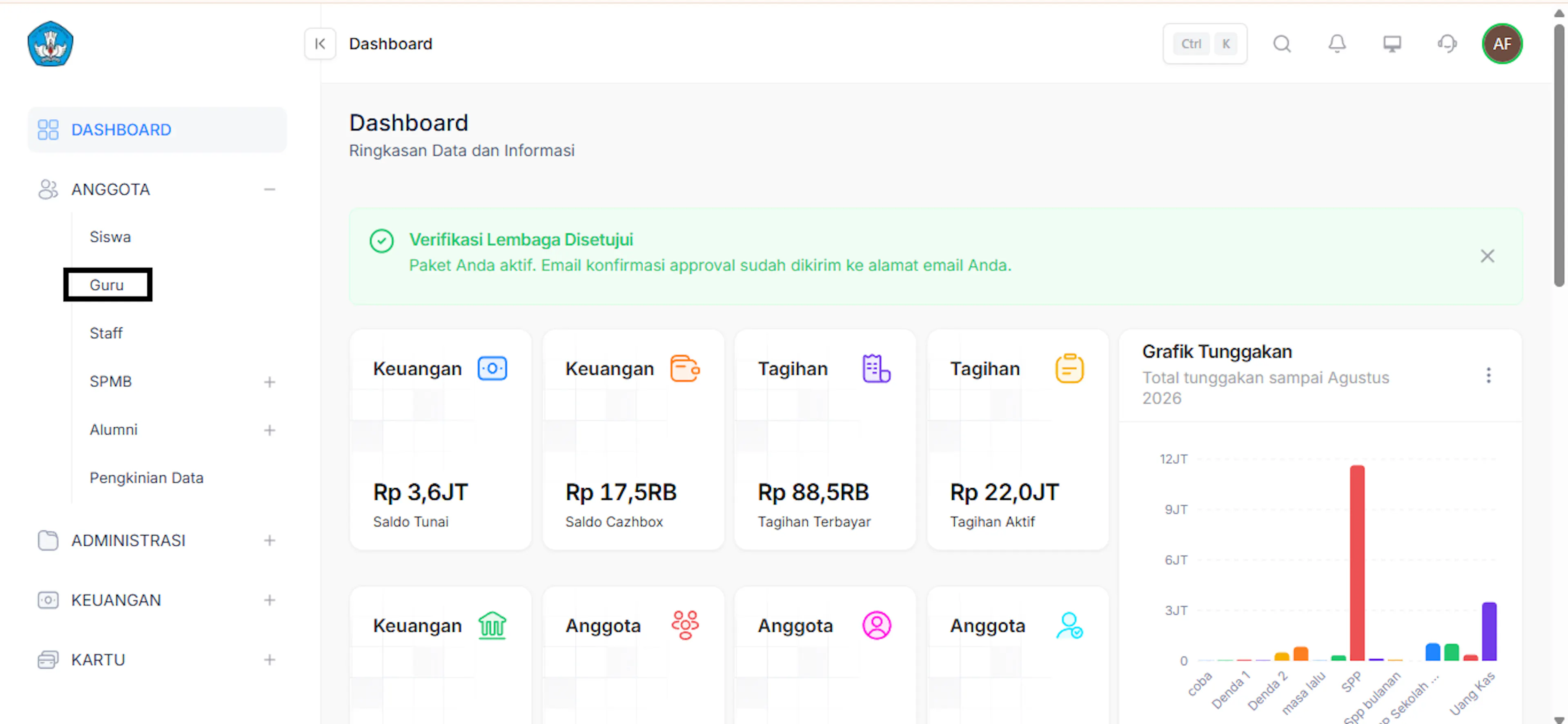
Task: Select Guru in the Anggota menu
Action: tap(107, 285)
